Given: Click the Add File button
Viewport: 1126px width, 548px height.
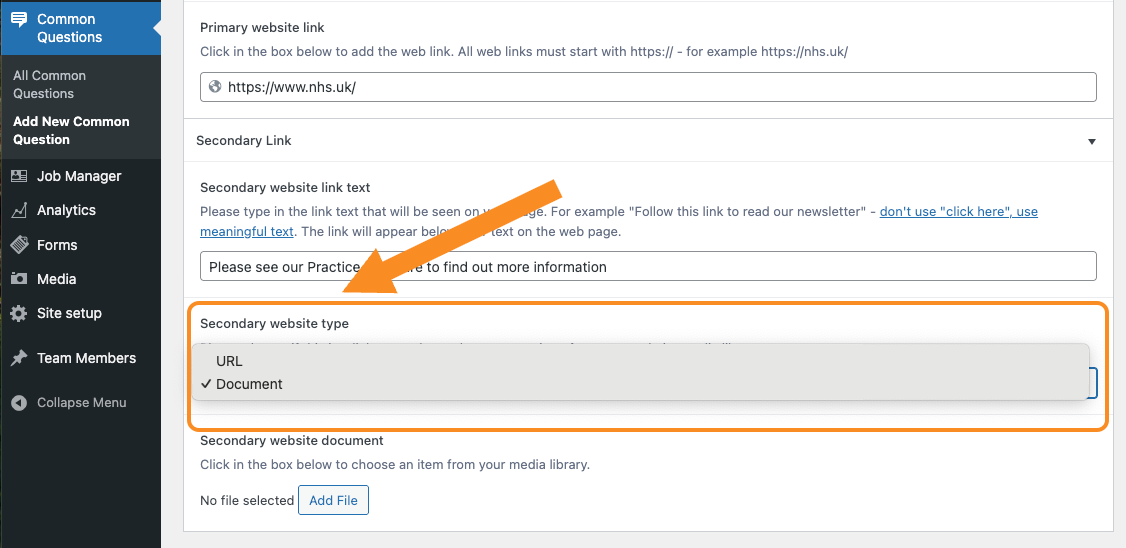Looking at the screenshot, I should tap(333, 501).
